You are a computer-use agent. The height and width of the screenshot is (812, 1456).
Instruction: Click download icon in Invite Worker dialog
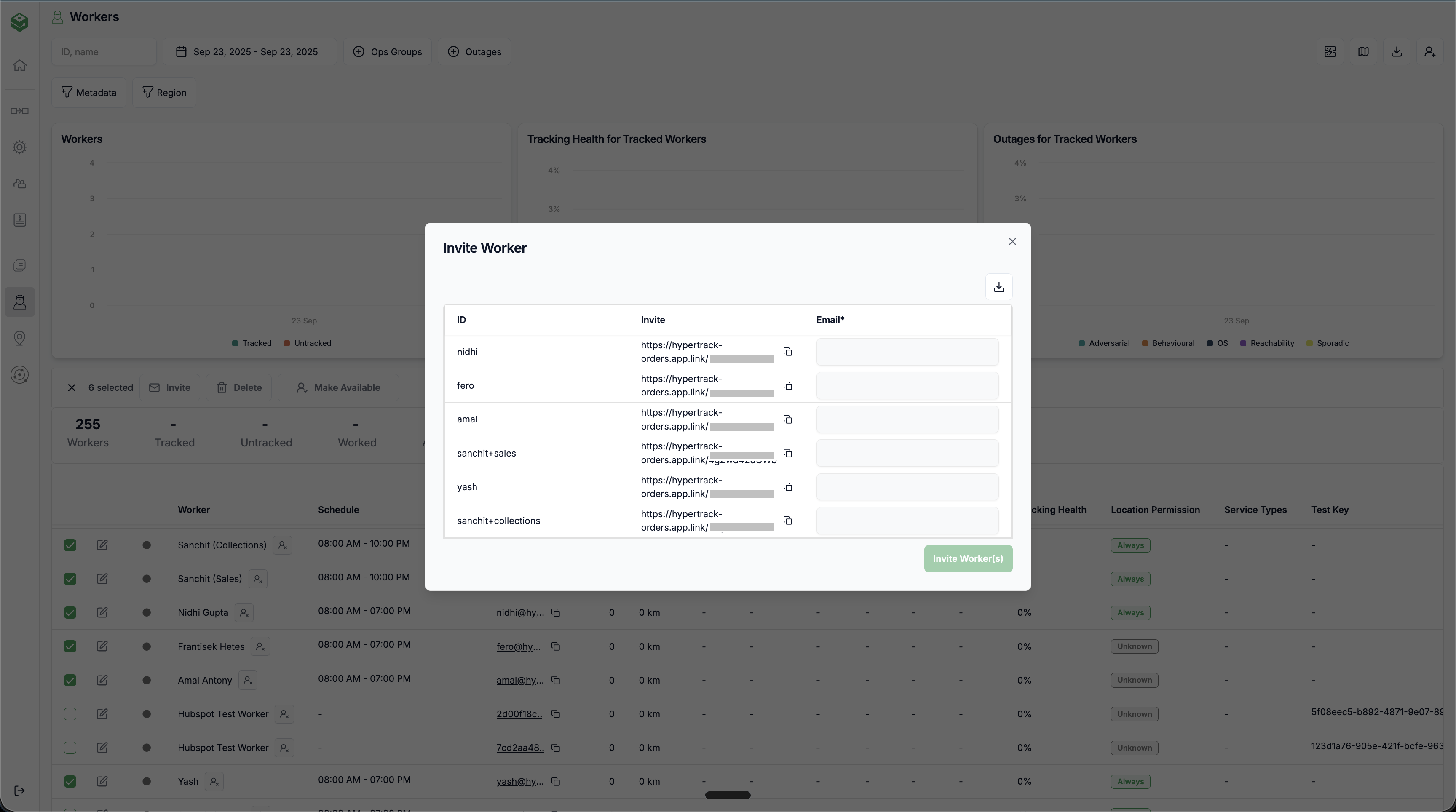tap(999, 287)
